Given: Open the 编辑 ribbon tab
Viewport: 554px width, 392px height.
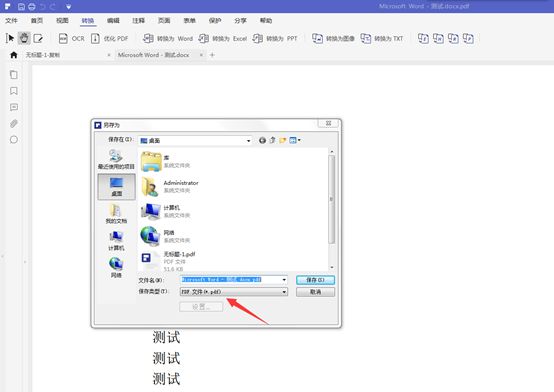Looking at the screenshot, I should (x=113, y=21).
